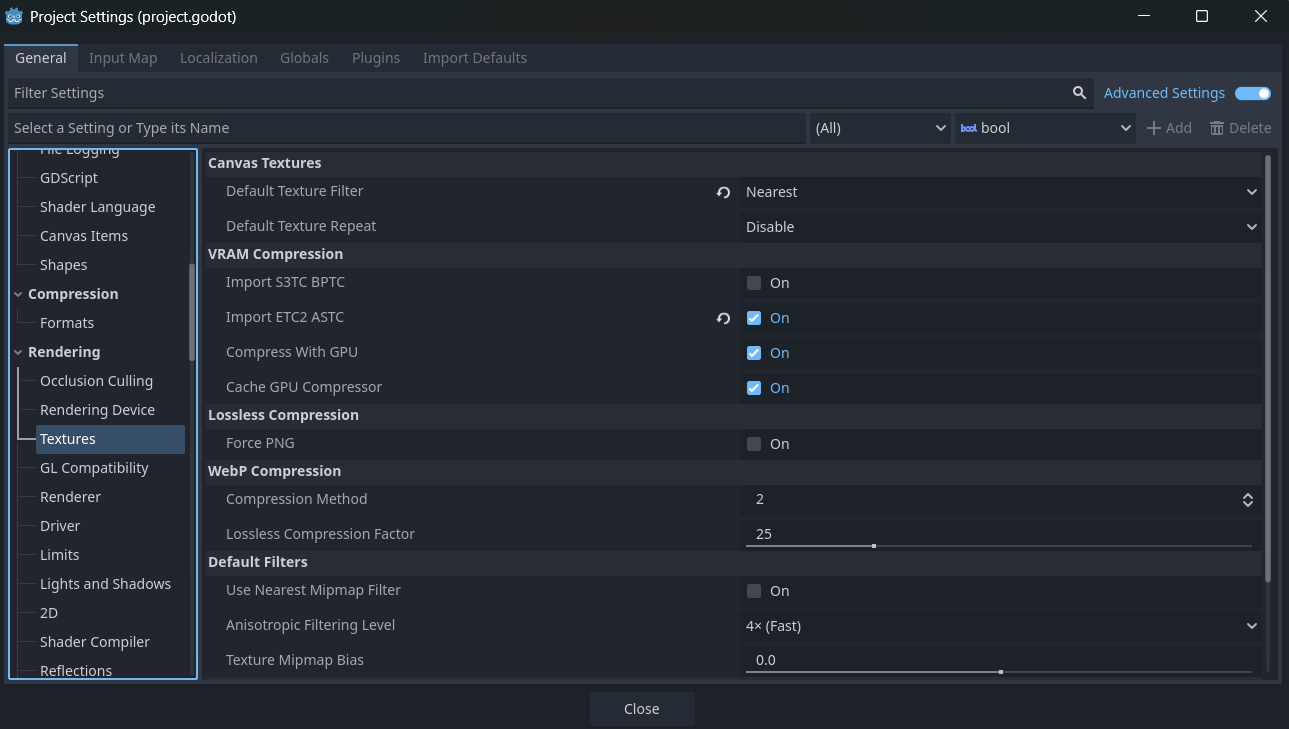
Task: Open the Default Texture Repeat dropdown
Action: point(1000,227)
